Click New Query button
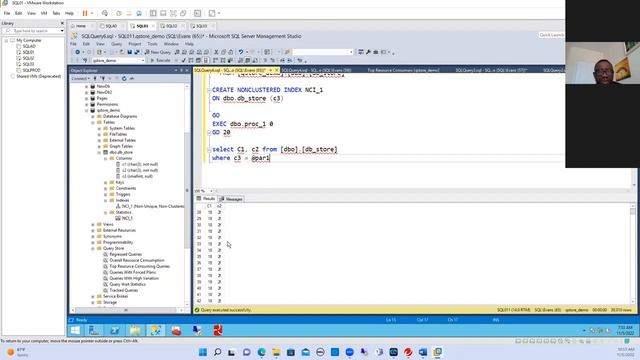The image size is (640, 360). [x=158, y=52]
